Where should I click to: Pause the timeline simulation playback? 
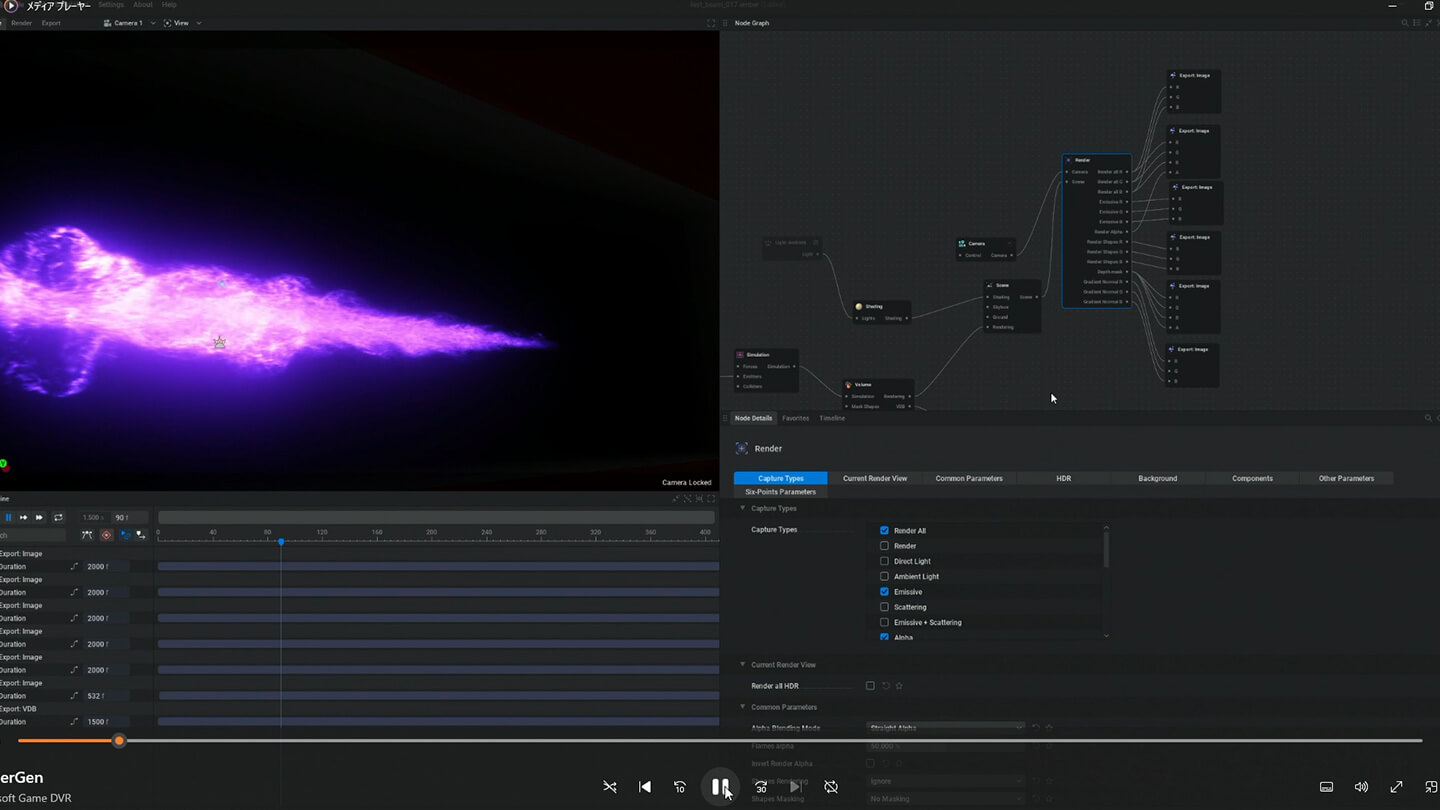click(8, 517)
